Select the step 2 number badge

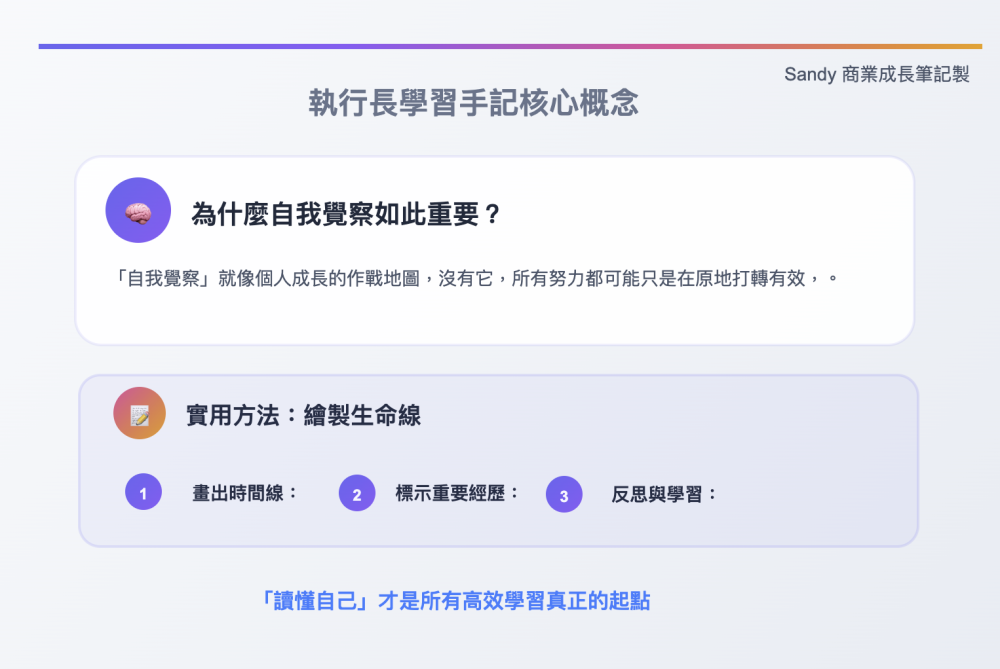point(357,493)
